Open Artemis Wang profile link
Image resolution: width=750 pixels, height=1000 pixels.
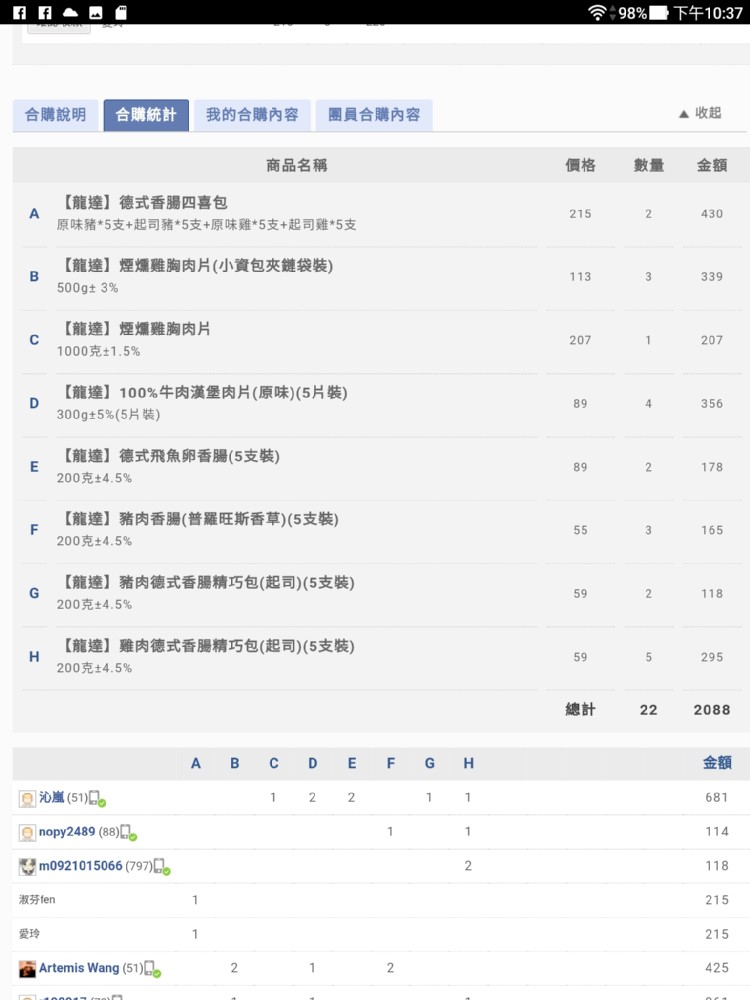79,968
